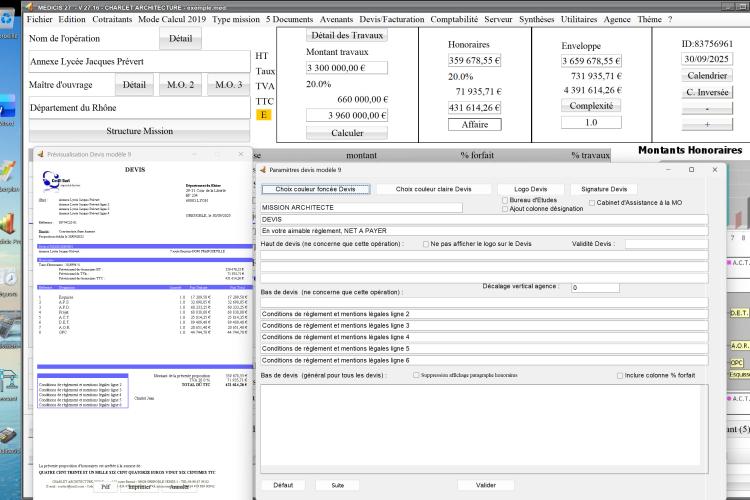Open Structure Mission

point(139,131)
